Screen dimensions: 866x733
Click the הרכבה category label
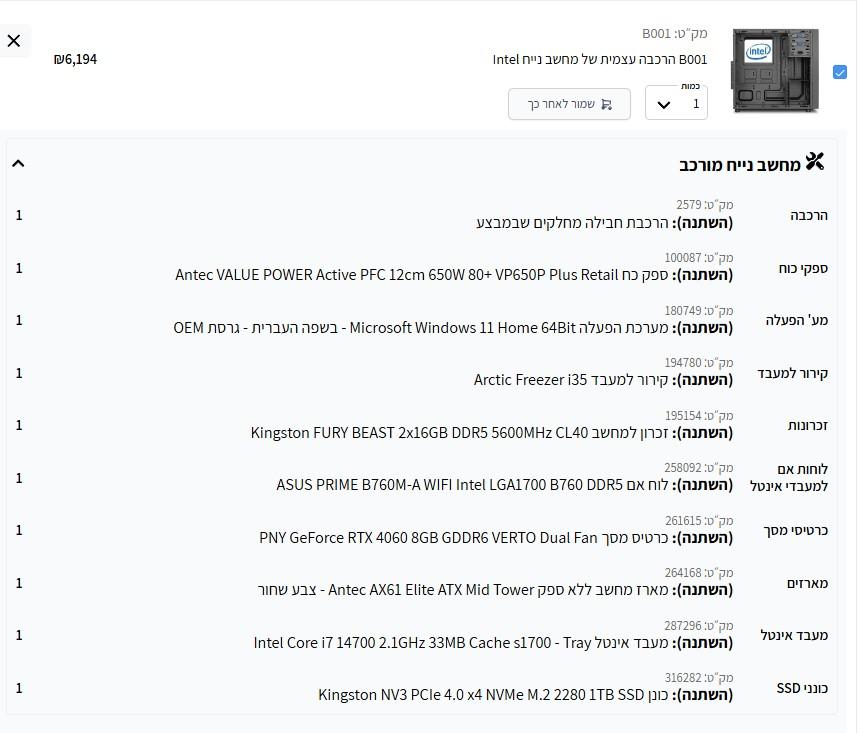[809, 215]
